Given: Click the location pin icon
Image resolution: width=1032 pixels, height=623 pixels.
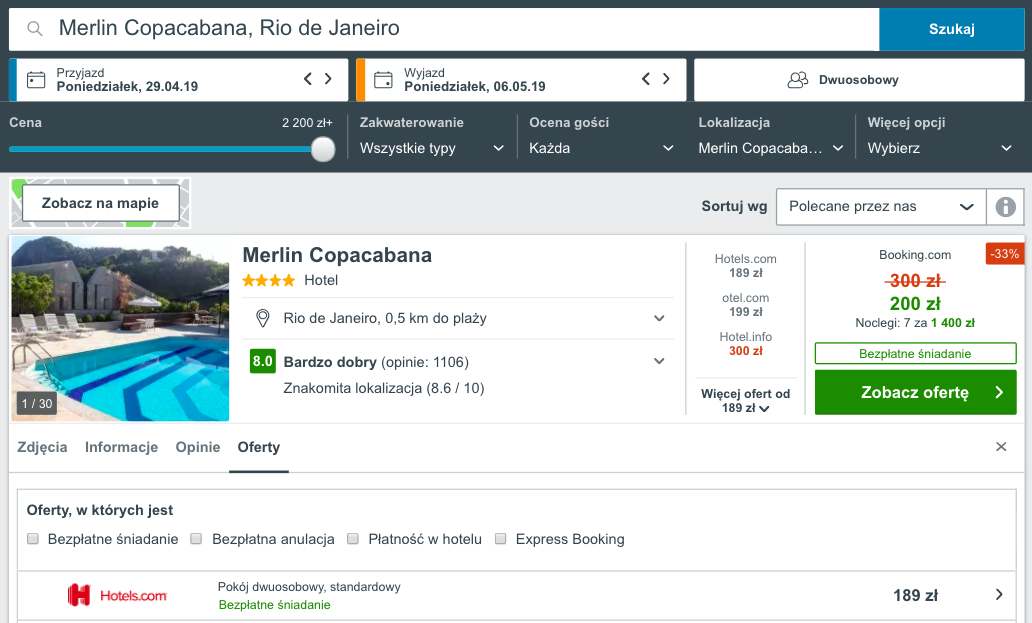Looking at the screenshot, I should 263,318.
